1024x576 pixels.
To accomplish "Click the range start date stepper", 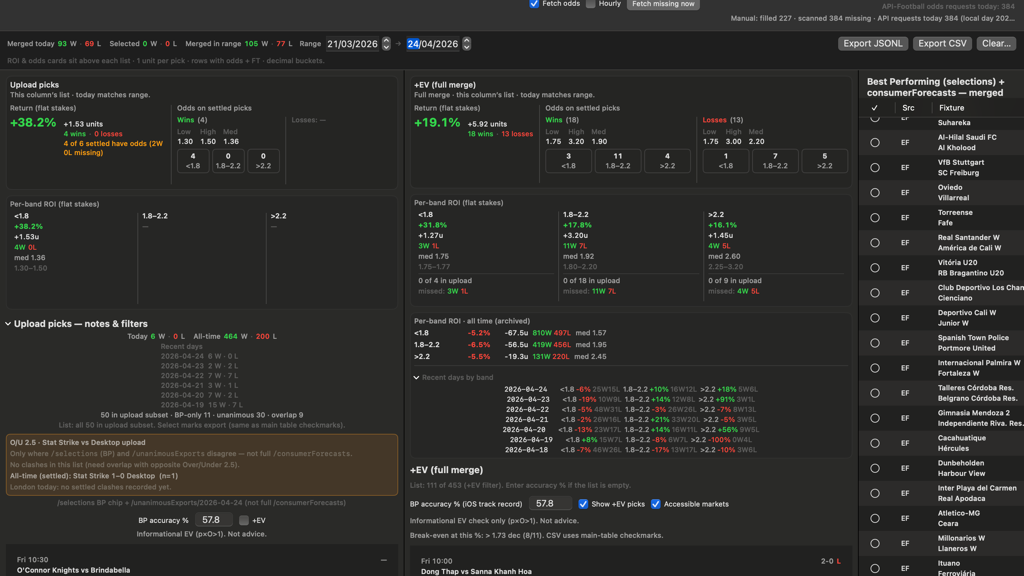I will click(386, 44).
